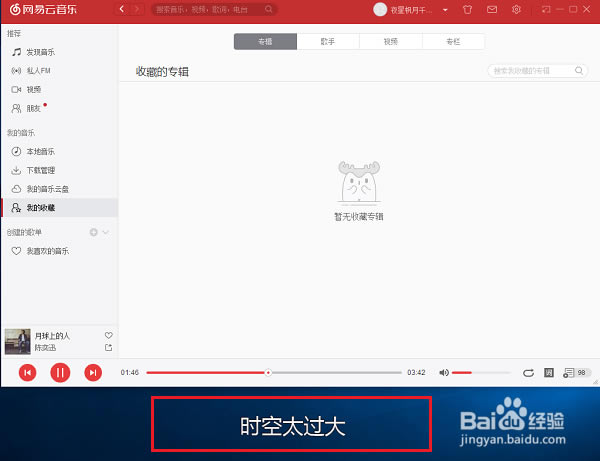
Task: Switch to the 专栏 tab
Action: 453,41
